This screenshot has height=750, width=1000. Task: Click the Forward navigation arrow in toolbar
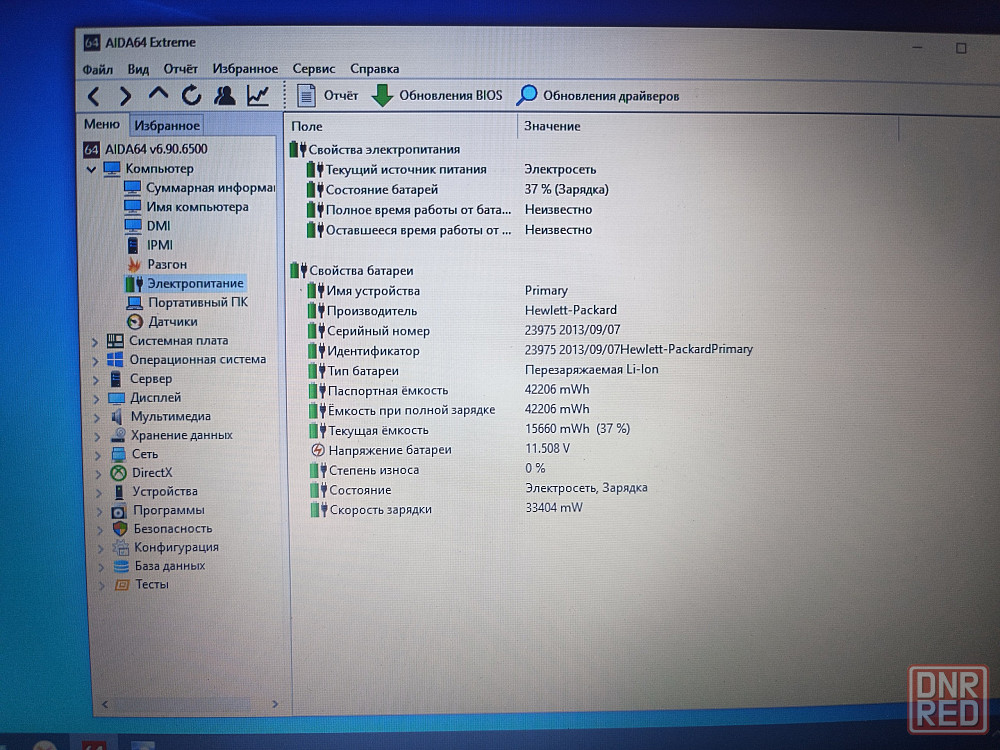[125, 96]
